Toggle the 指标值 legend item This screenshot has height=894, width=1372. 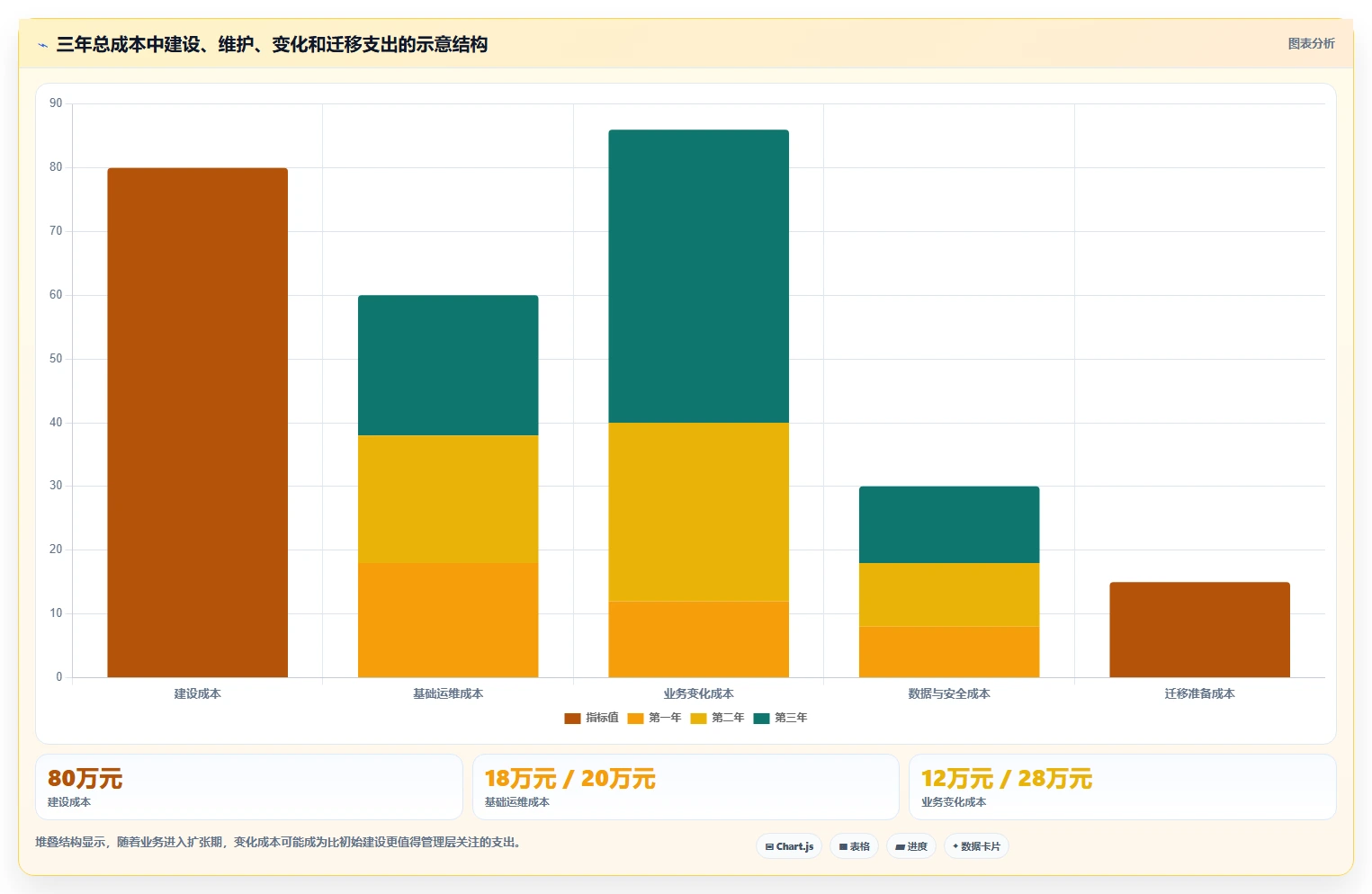pyautogui.click(x=591, y=718)
